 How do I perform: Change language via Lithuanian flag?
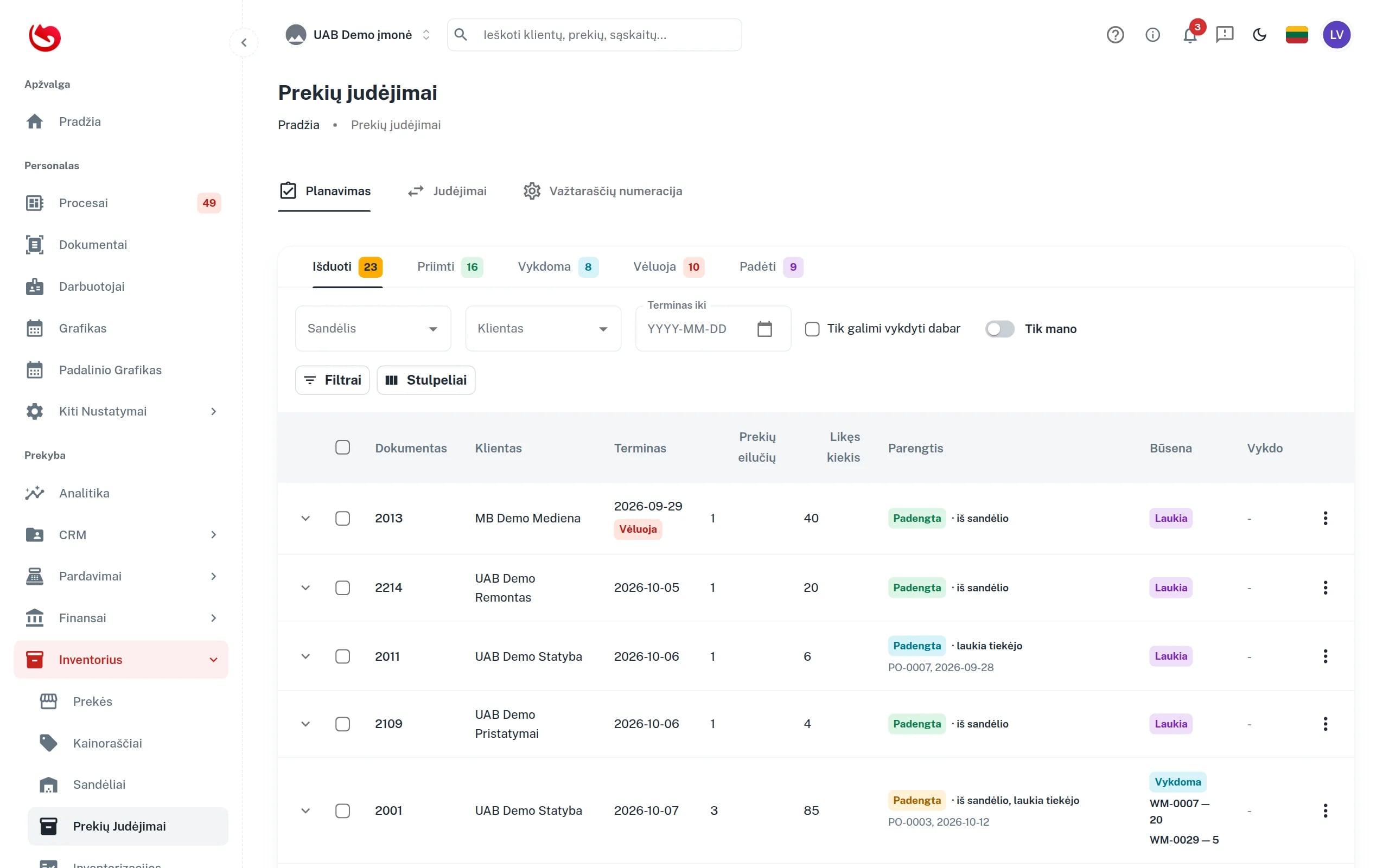point(1296,35)
